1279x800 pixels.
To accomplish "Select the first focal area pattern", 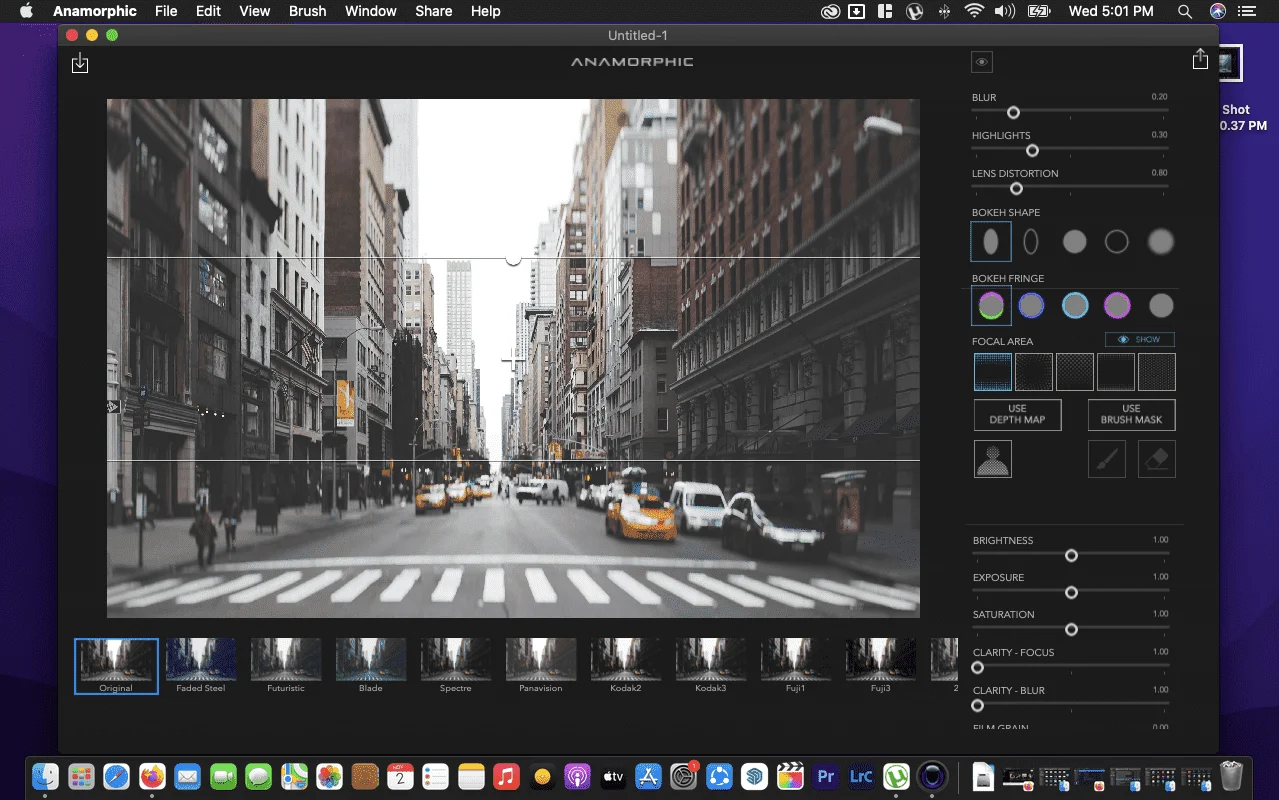I will coord(993,372).
